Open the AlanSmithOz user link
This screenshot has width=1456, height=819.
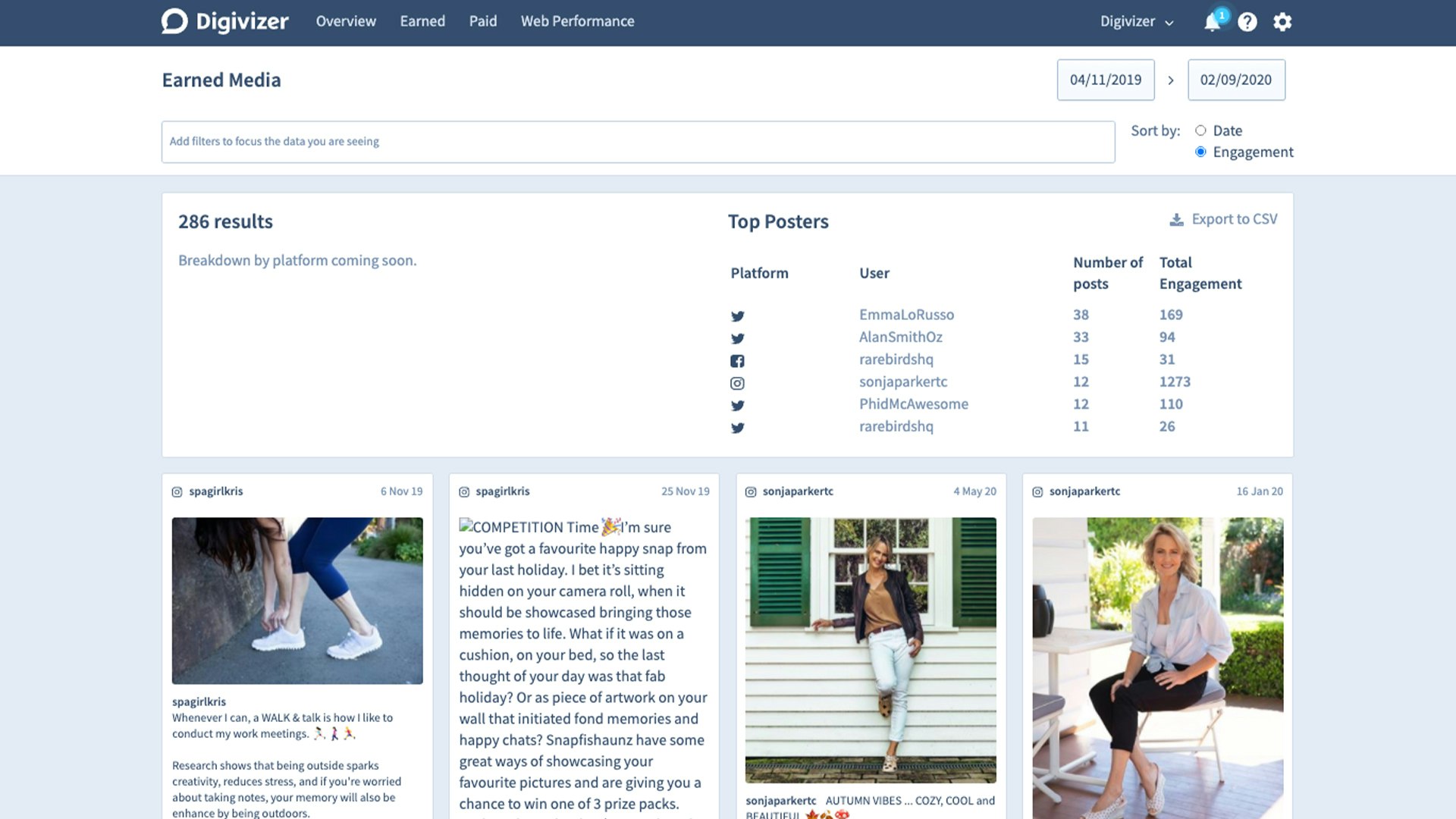click(901, 337)
